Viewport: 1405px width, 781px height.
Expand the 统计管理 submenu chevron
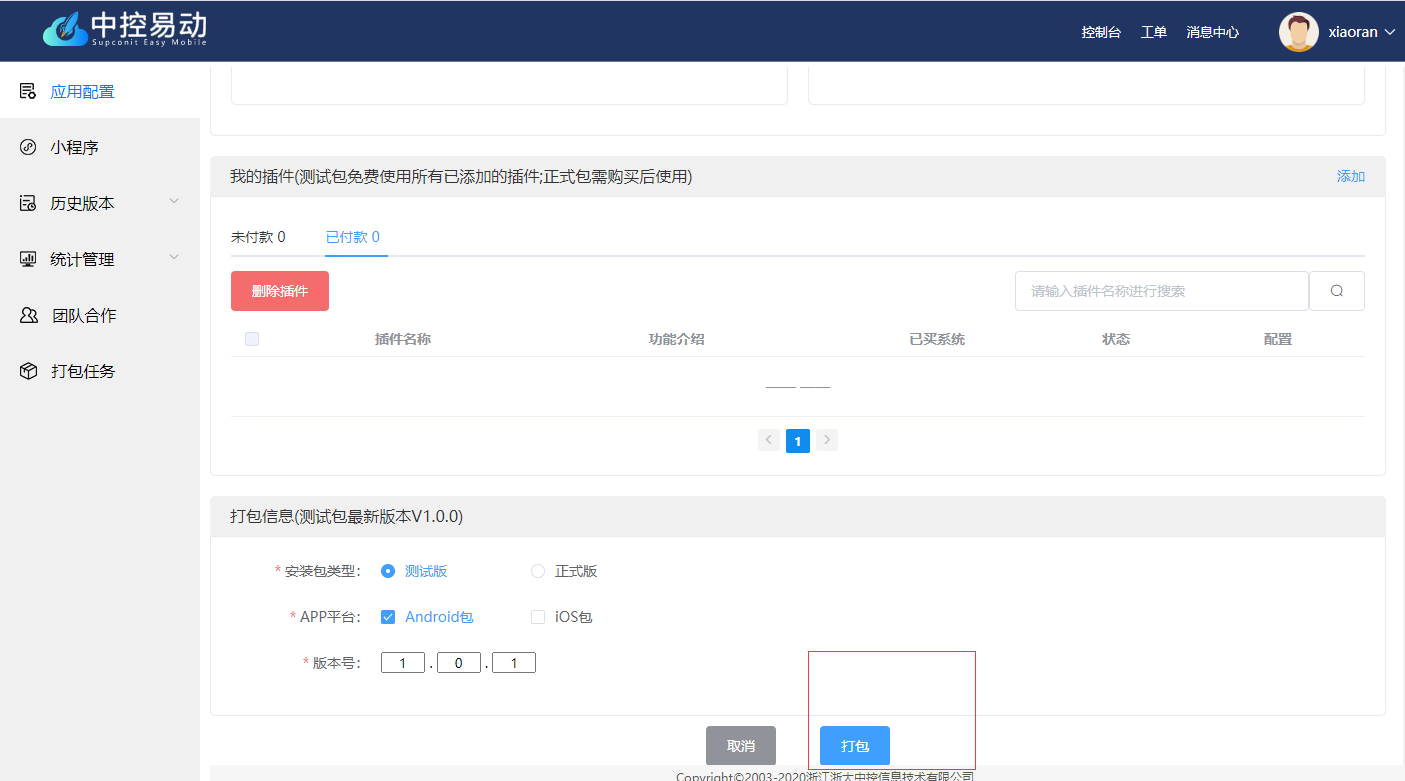174,257
